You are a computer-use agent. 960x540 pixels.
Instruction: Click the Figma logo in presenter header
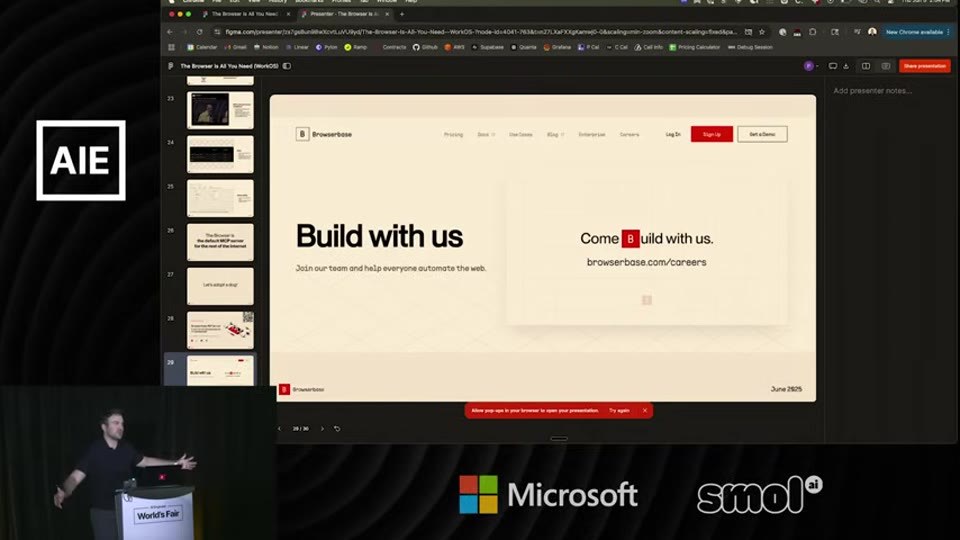click(171, 66)
